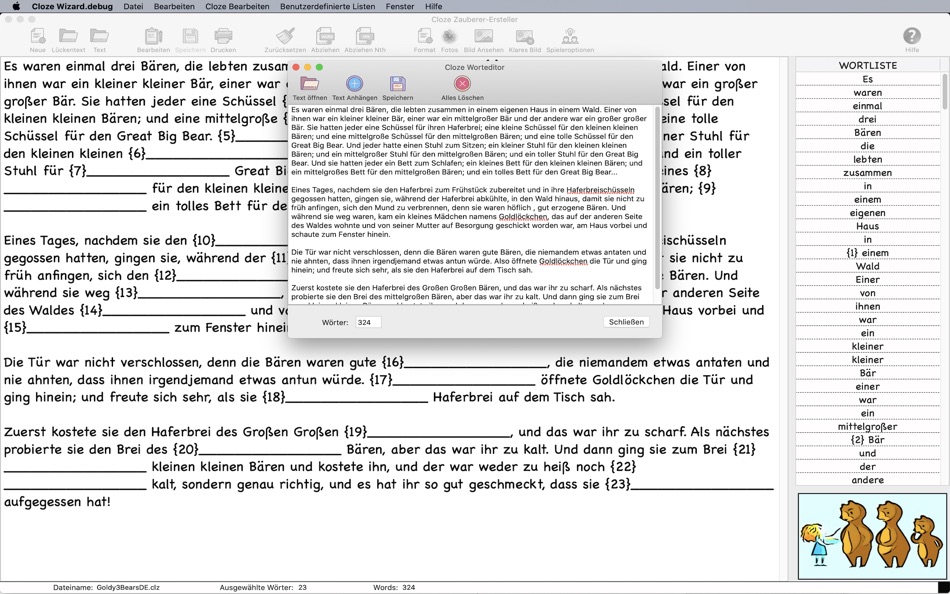Open the Cloze Bearbeiten menu
The width and height of the screenshot is (950, 594).
pyautogui.click(x=237, y=6)
